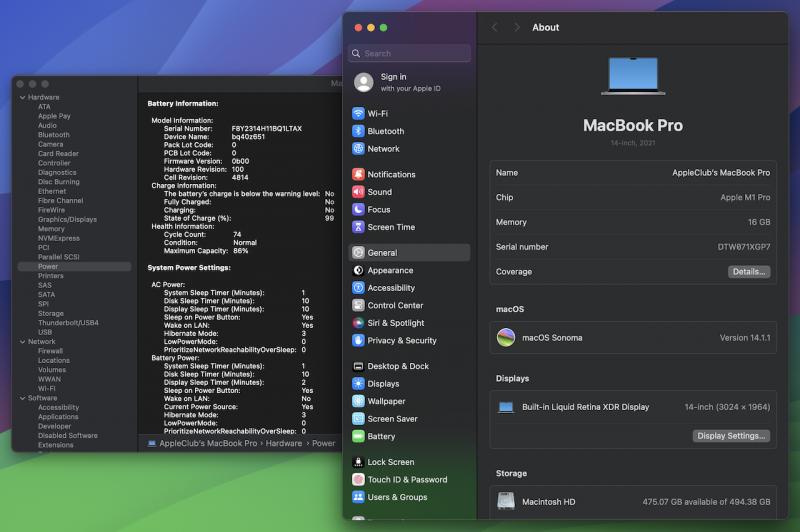This screenshot has height=532, width=800.
Task: Select Graphics/Displays in System Information
Action: tap(67, 219)
